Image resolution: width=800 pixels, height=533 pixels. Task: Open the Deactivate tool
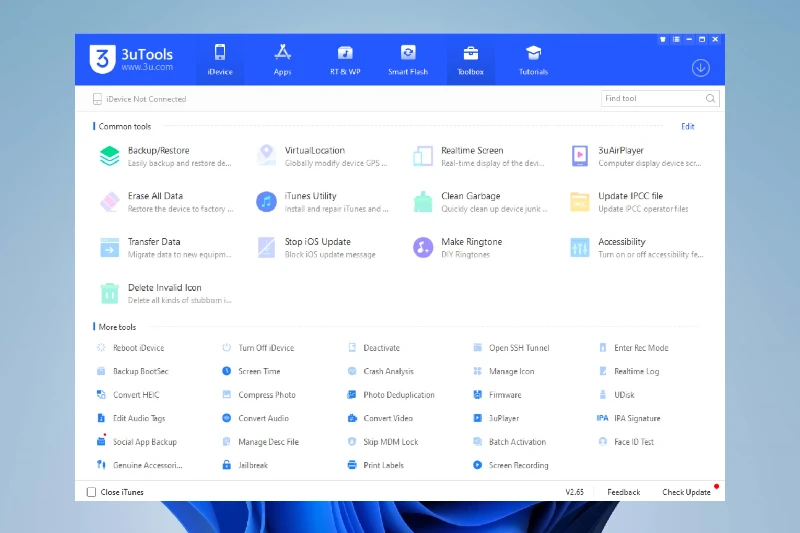point(374,348)
